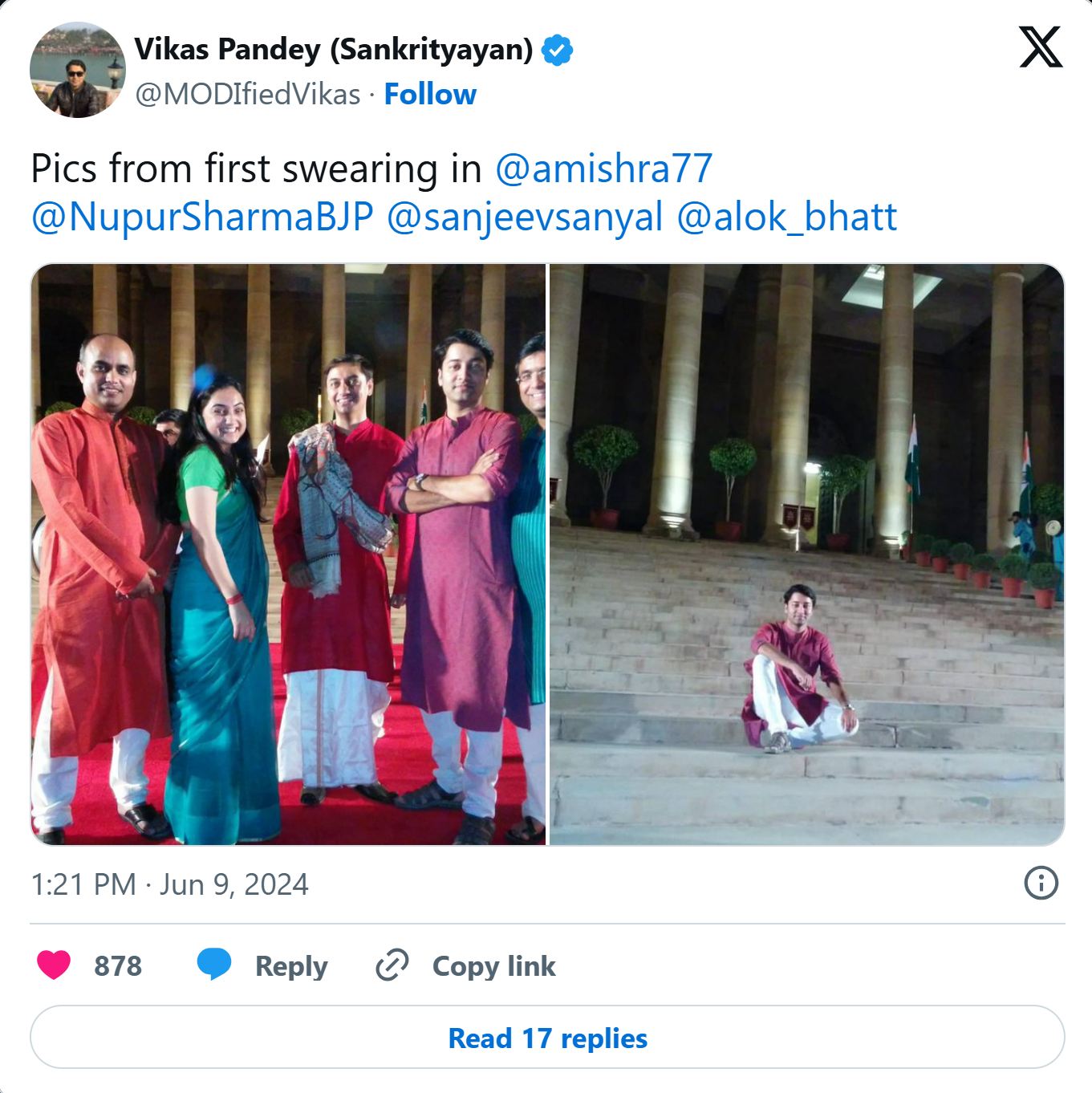Follow the @MODIfiedVikas account
Screen dimensions: 1092x1093
tap(430, 94)
